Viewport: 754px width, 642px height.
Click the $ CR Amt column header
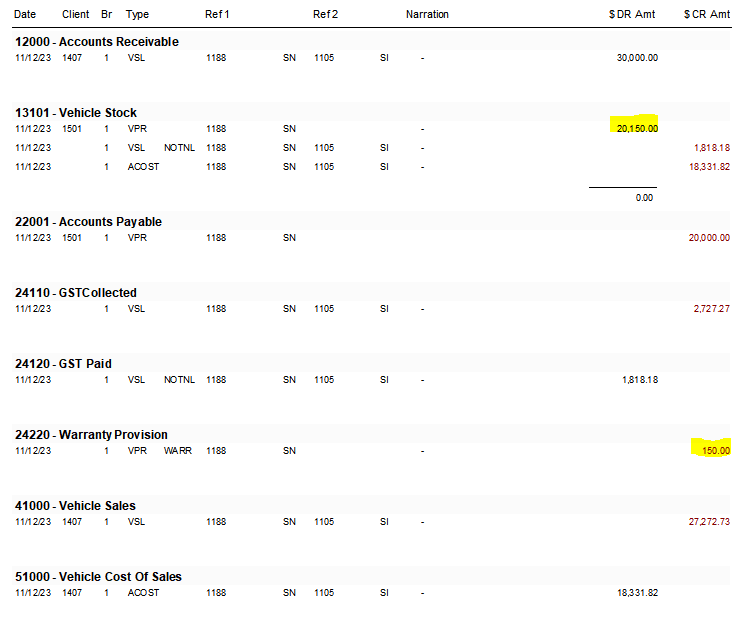coord(707,15)
